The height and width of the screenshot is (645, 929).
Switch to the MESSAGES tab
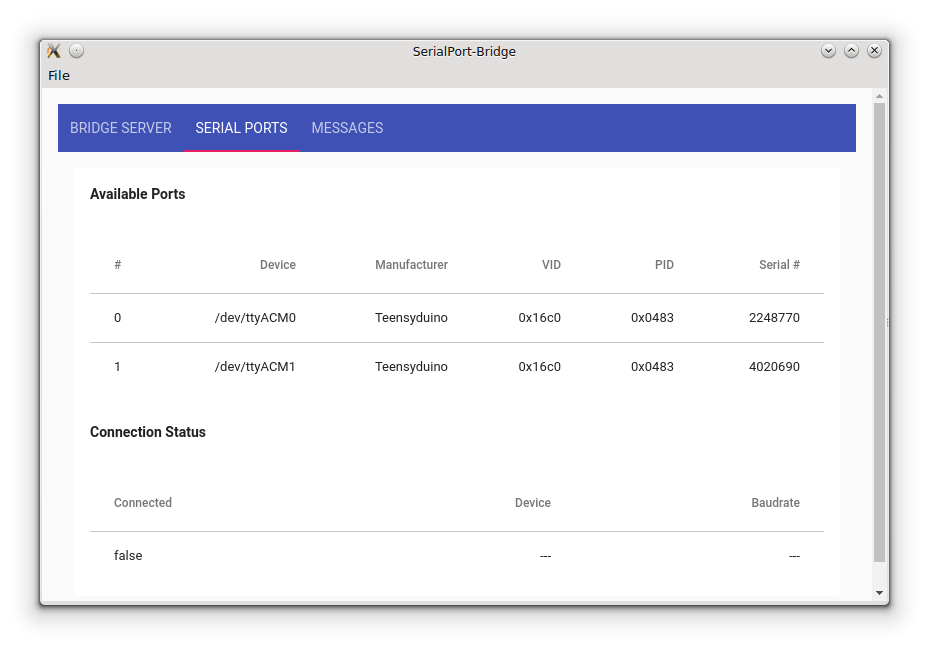tap(347, 128)
